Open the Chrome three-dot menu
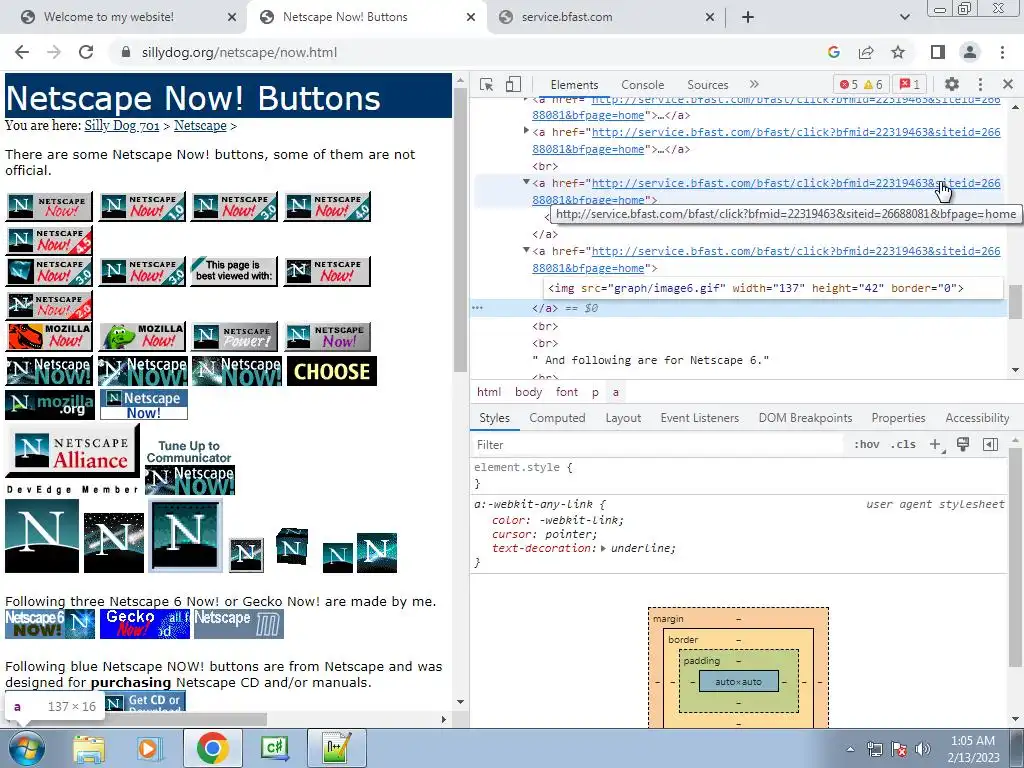 (x=1002, y=52)
